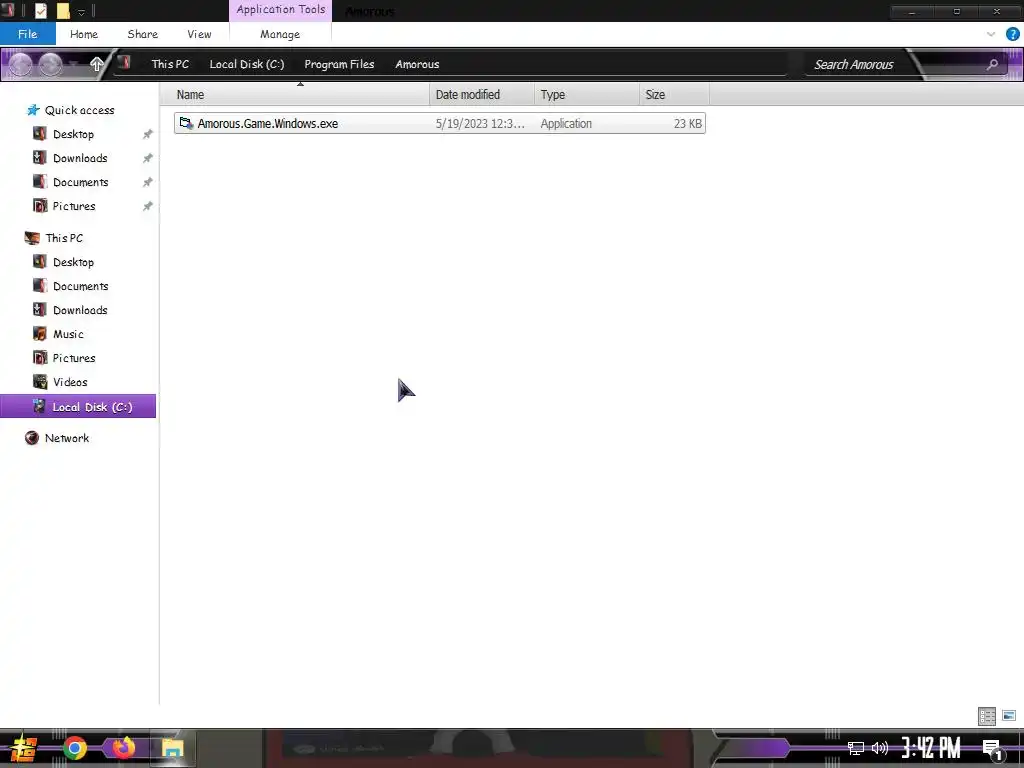Click the search magnifier icon
This screenshot has width=1024, height=768.
(x=993, y=64)
